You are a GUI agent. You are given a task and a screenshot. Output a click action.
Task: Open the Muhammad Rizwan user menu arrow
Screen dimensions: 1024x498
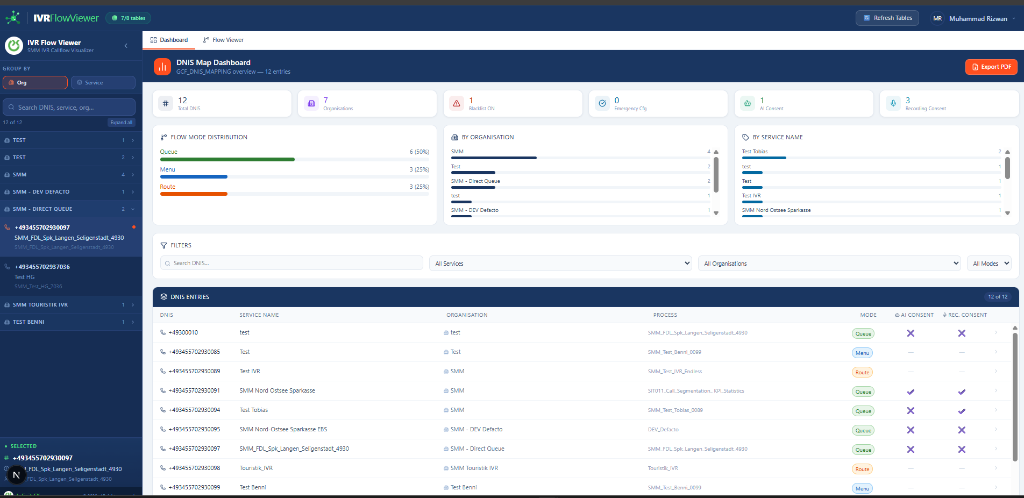click(1014, 18)
